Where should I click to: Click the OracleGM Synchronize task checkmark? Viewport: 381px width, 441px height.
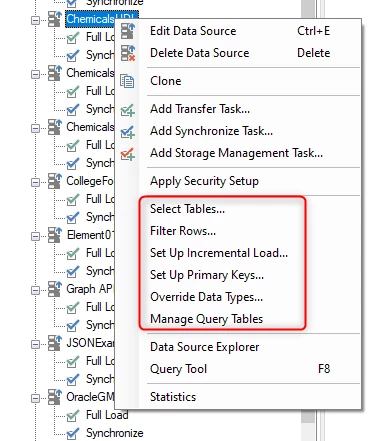pos(73,433)
